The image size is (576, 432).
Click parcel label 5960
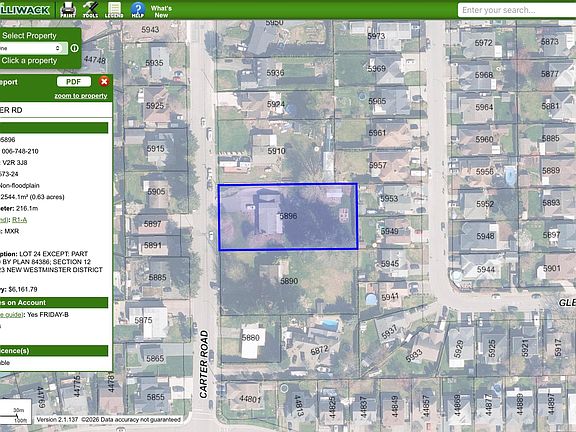tap(484, 140)
